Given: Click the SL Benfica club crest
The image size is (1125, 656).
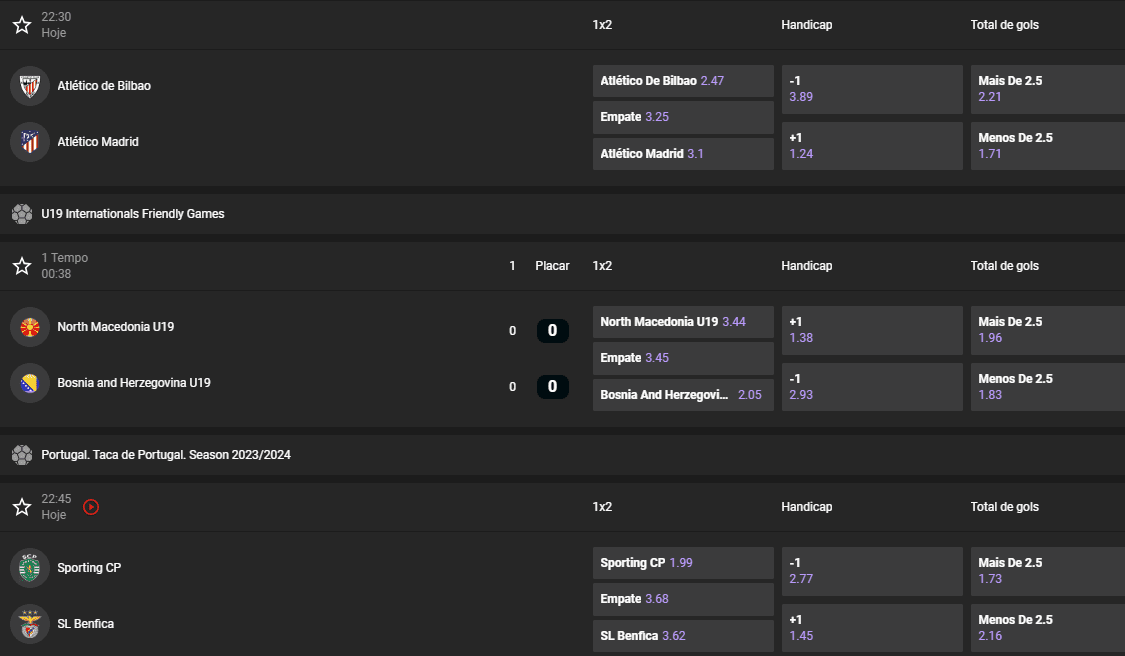Looking at the screenshot, I should click(x=30, y=624).
